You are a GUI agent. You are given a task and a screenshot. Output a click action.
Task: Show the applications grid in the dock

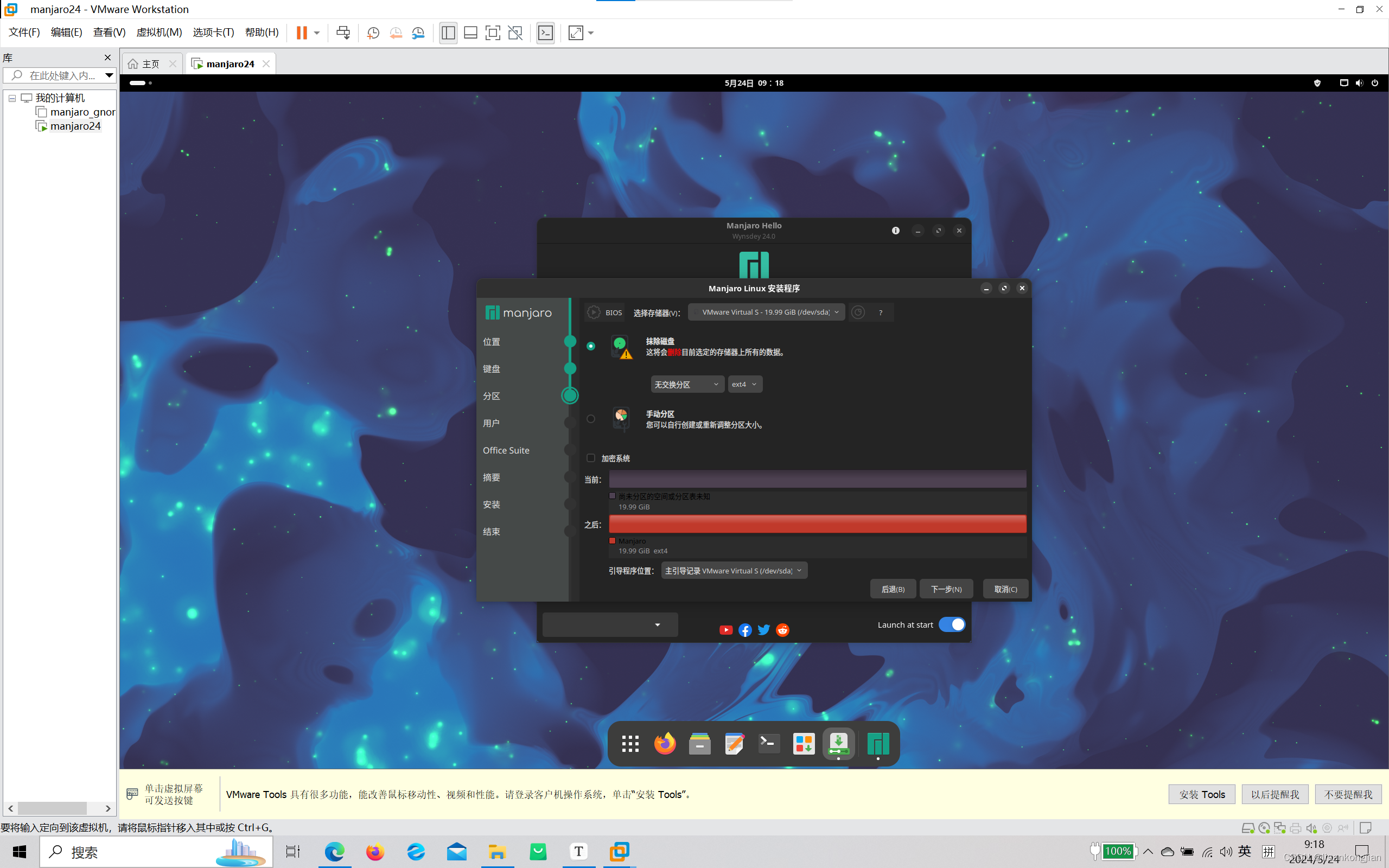coord(630,744)
